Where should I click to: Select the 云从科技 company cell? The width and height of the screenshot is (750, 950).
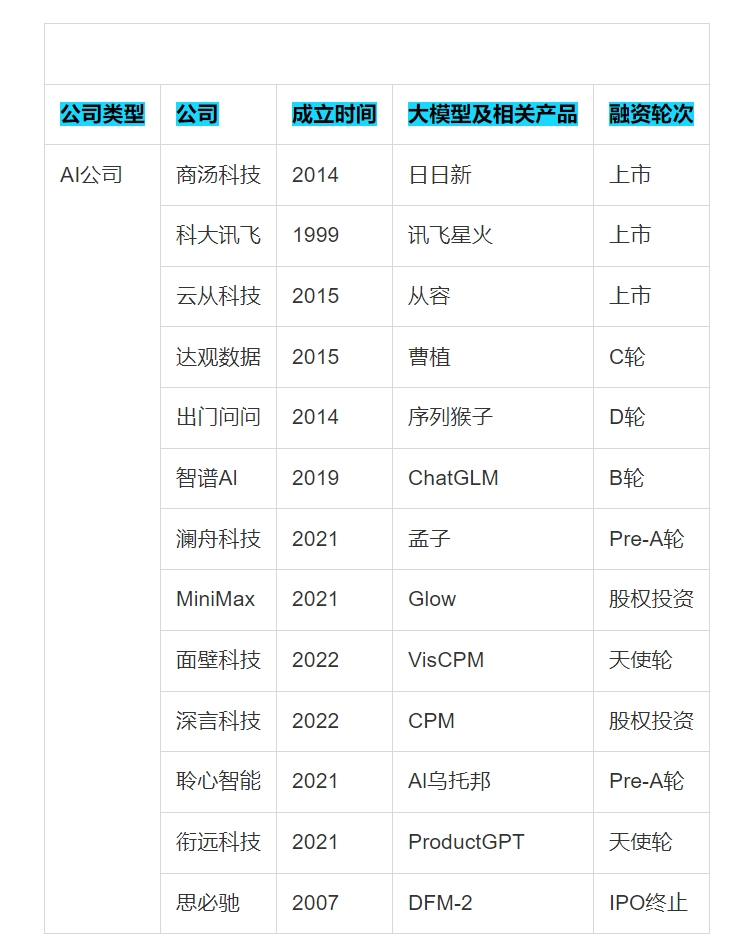pyautogui.click(x=218, y=296)
